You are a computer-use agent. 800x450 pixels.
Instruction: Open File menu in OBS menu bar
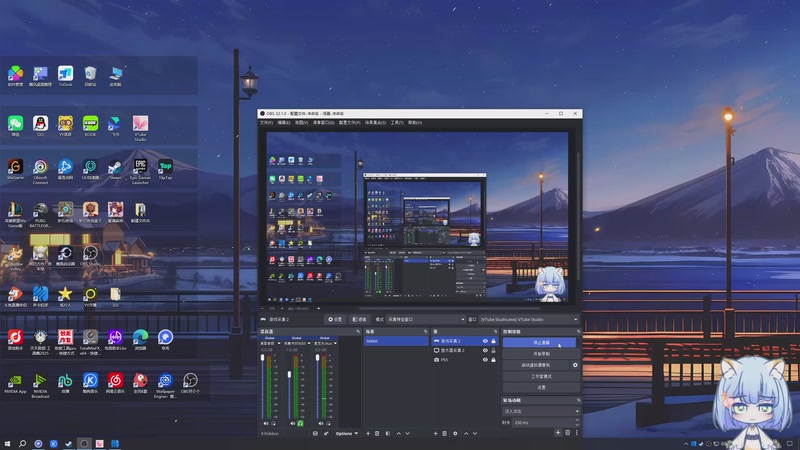pyautogui.click(x=266, y=123)
